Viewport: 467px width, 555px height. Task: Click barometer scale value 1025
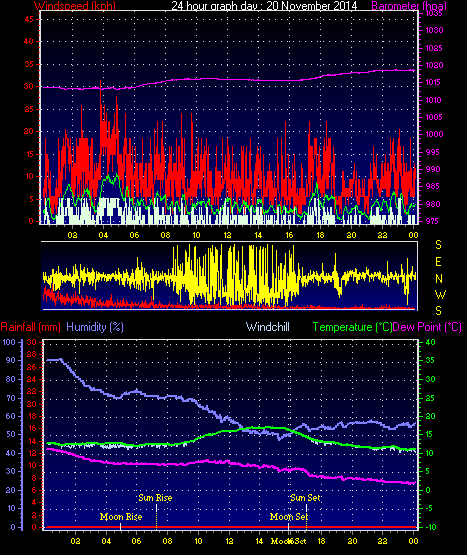pos(434,48)
